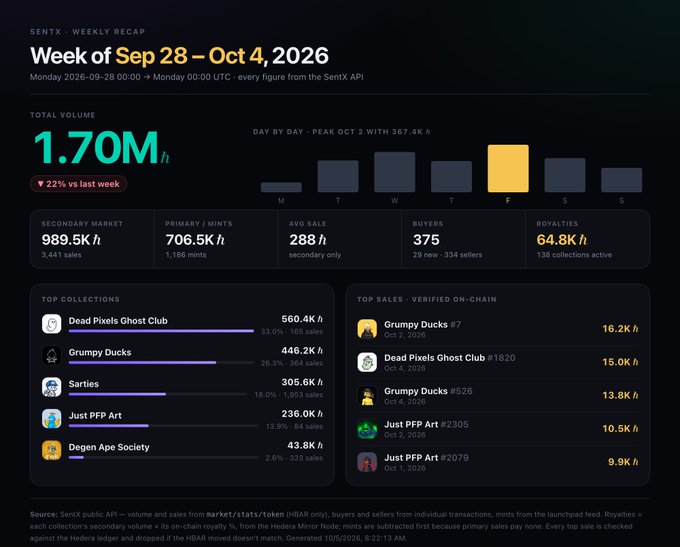Image resolution: width=680 pixels, height=547 pixels.
Task: Click the 'Grumpy Ducks #526' sale title
Action: pyautogui.click(x=428, y=391)
